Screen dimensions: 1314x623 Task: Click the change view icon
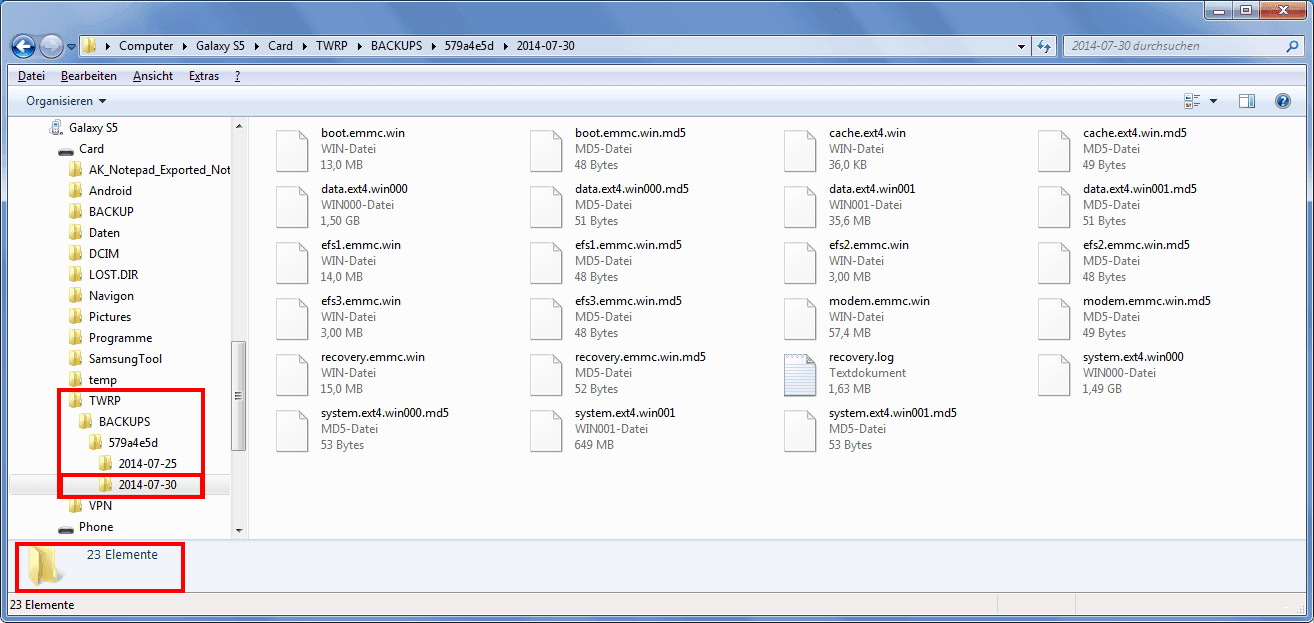tap(1192, 101)
